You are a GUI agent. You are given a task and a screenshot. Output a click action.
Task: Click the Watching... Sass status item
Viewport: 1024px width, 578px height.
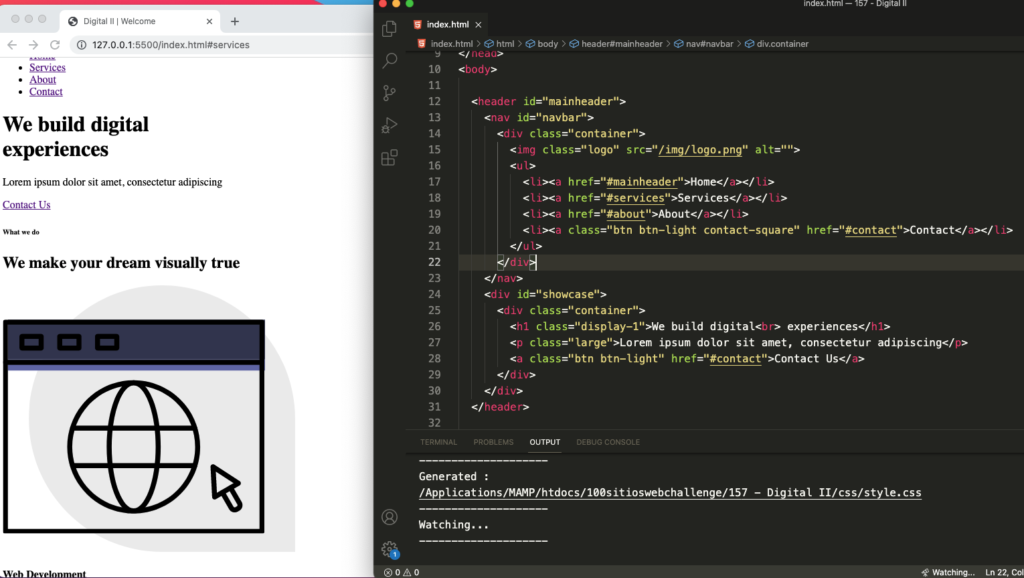948,572
